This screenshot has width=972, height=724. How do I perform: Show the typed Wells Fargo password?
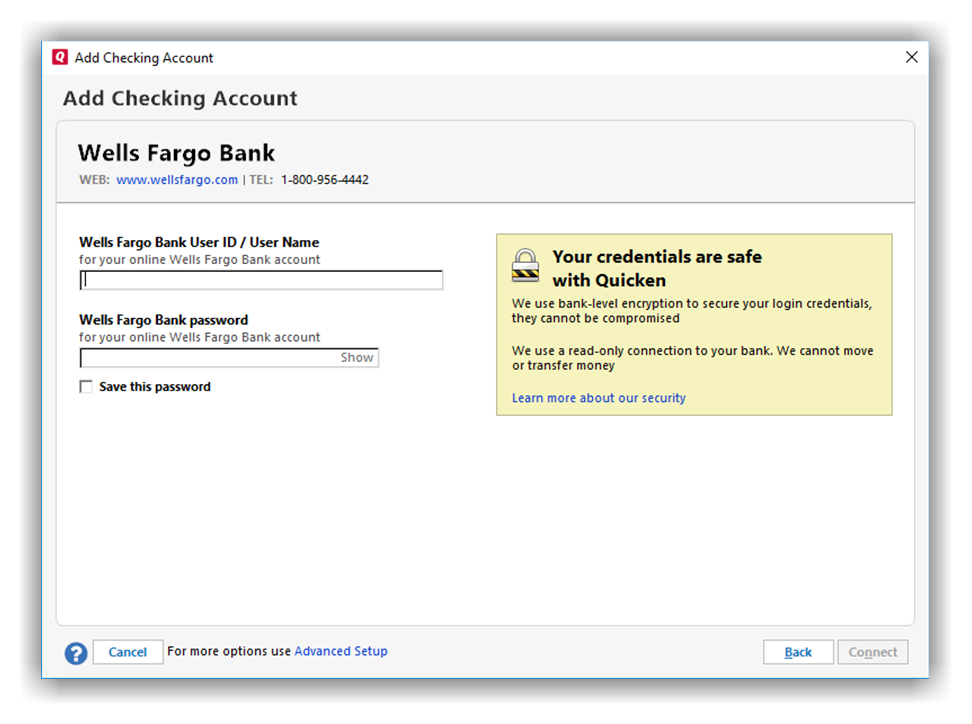point(357,358)
